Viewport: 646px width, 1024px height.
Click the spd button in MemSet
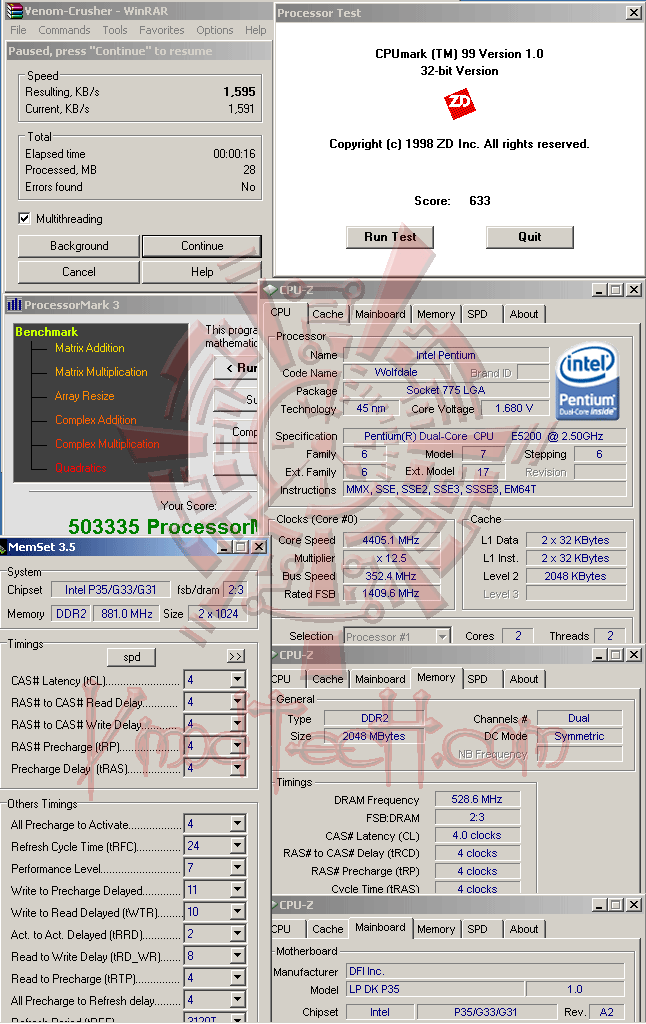131,656
